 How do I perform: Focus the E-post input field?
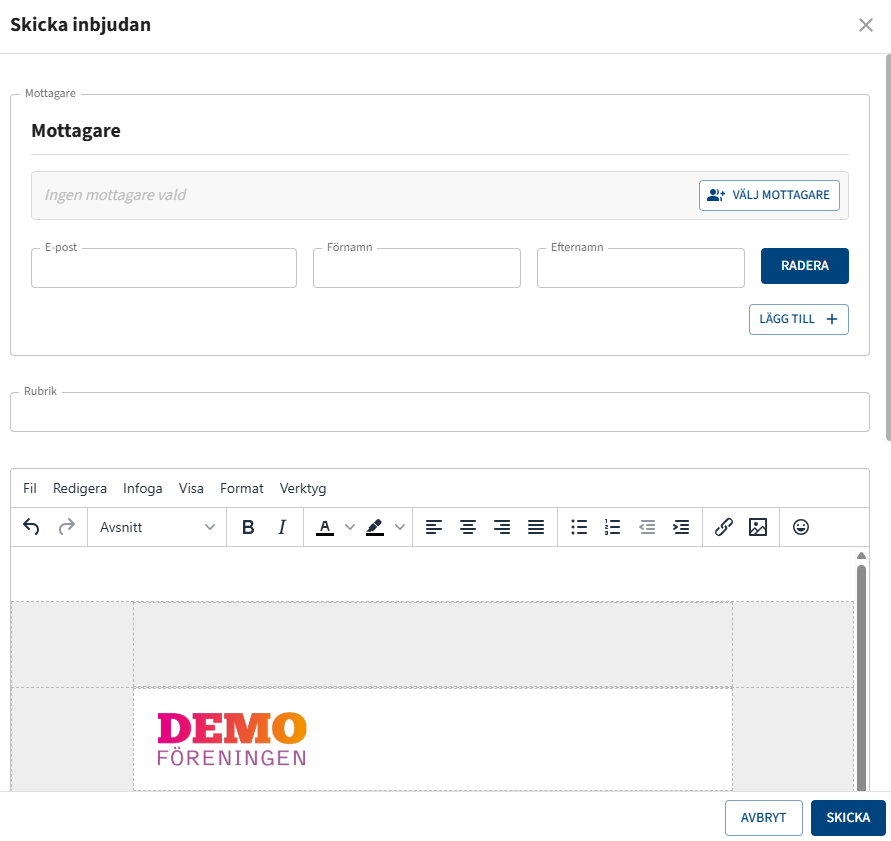click(164, 268)
